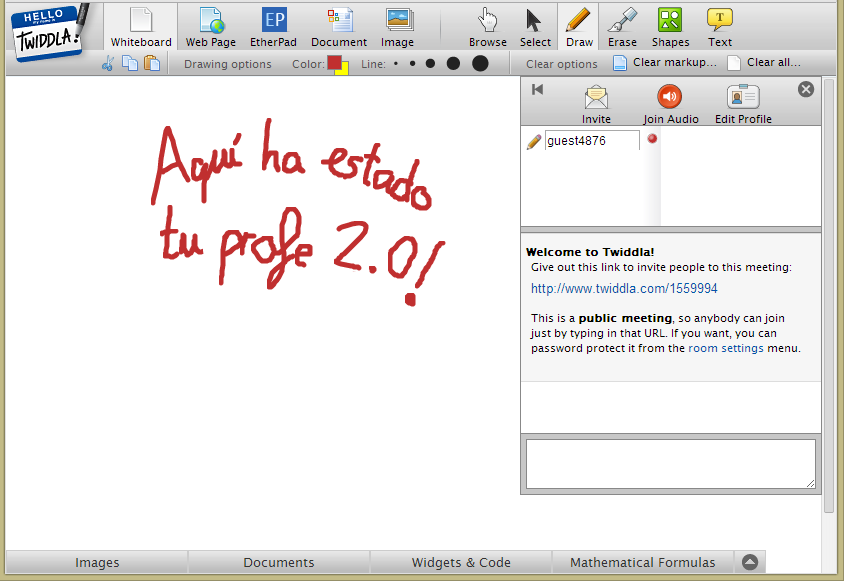Open the Shapes tool
Screen dimensions: 844x581
coord(669,27)
